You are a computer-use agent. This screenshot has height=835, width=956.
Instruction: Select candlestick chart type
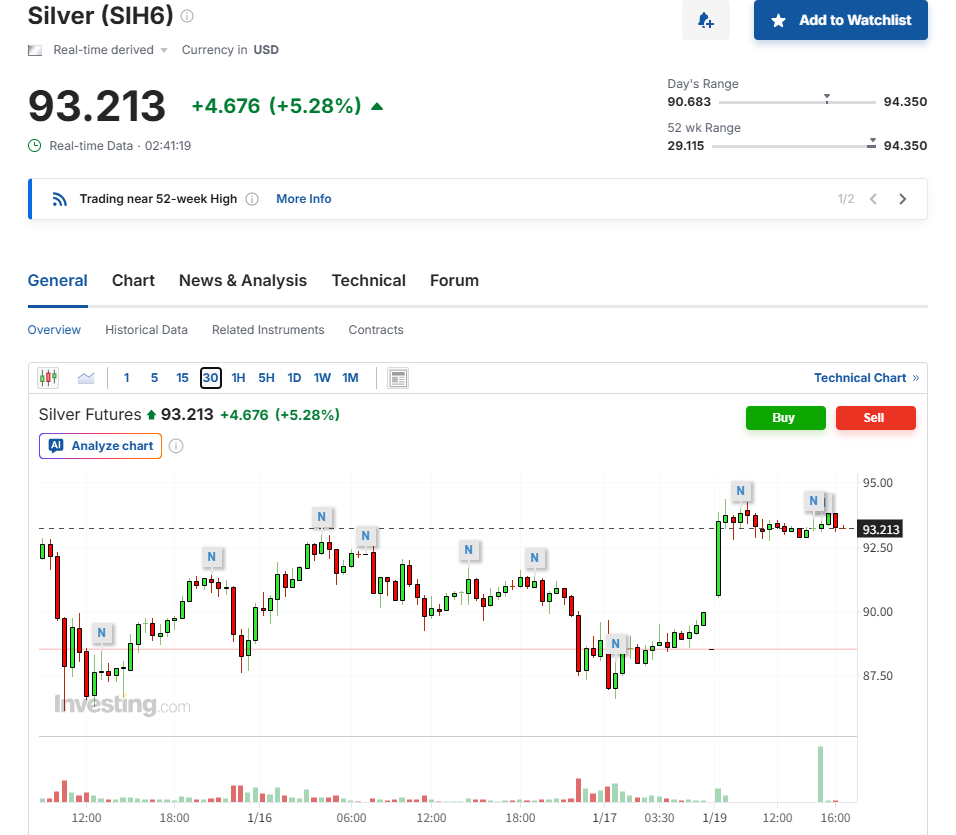coord(48,378)
